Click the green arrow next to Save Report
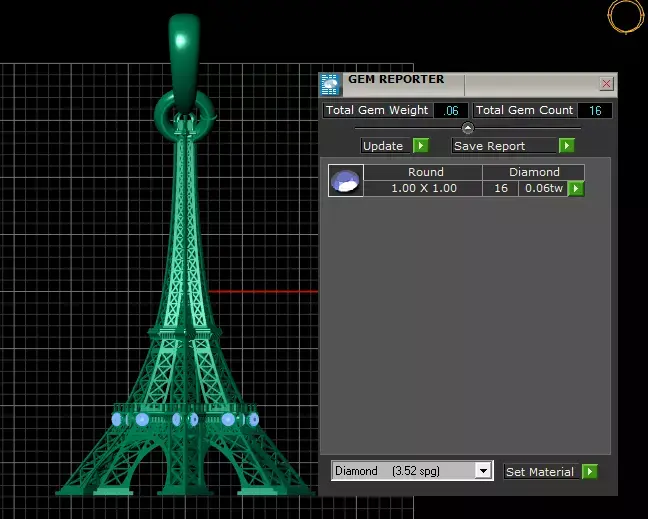This screenshot has width=648, height=519. (567, 145)
